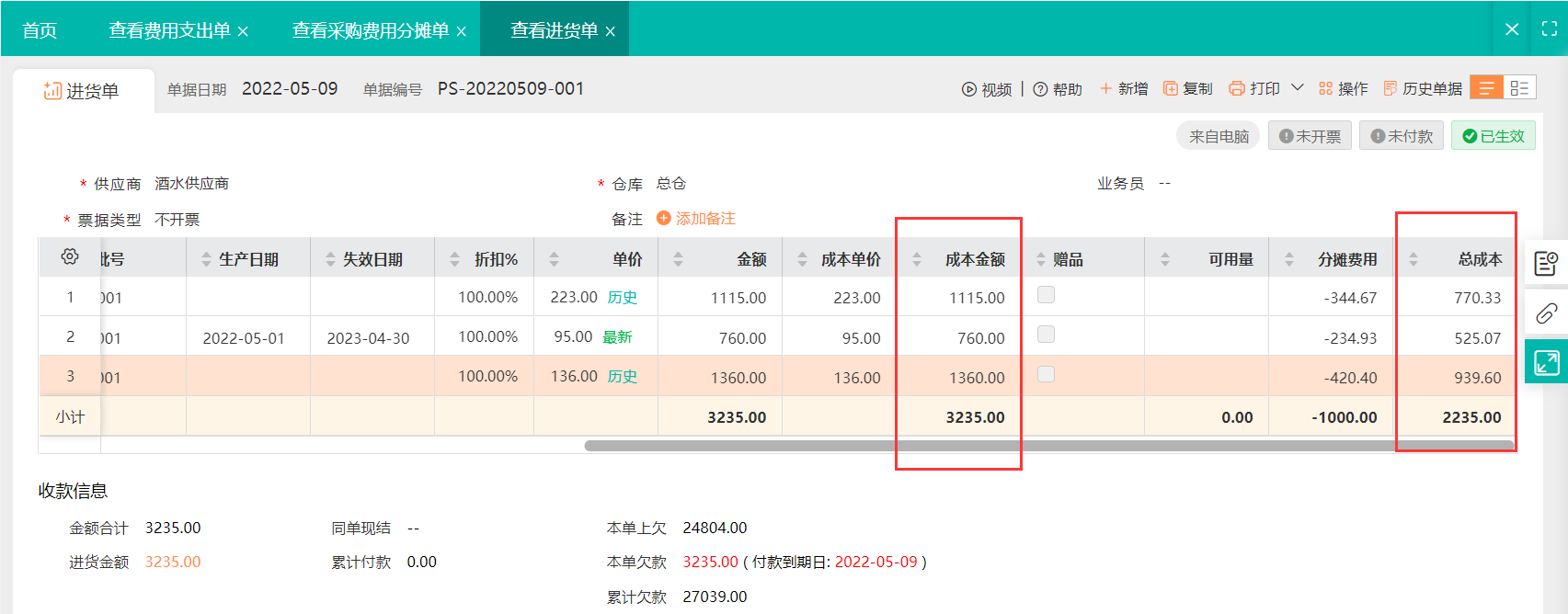
Task: Tick the gift checkbox in row 2
Action: tap(1046, 335)
